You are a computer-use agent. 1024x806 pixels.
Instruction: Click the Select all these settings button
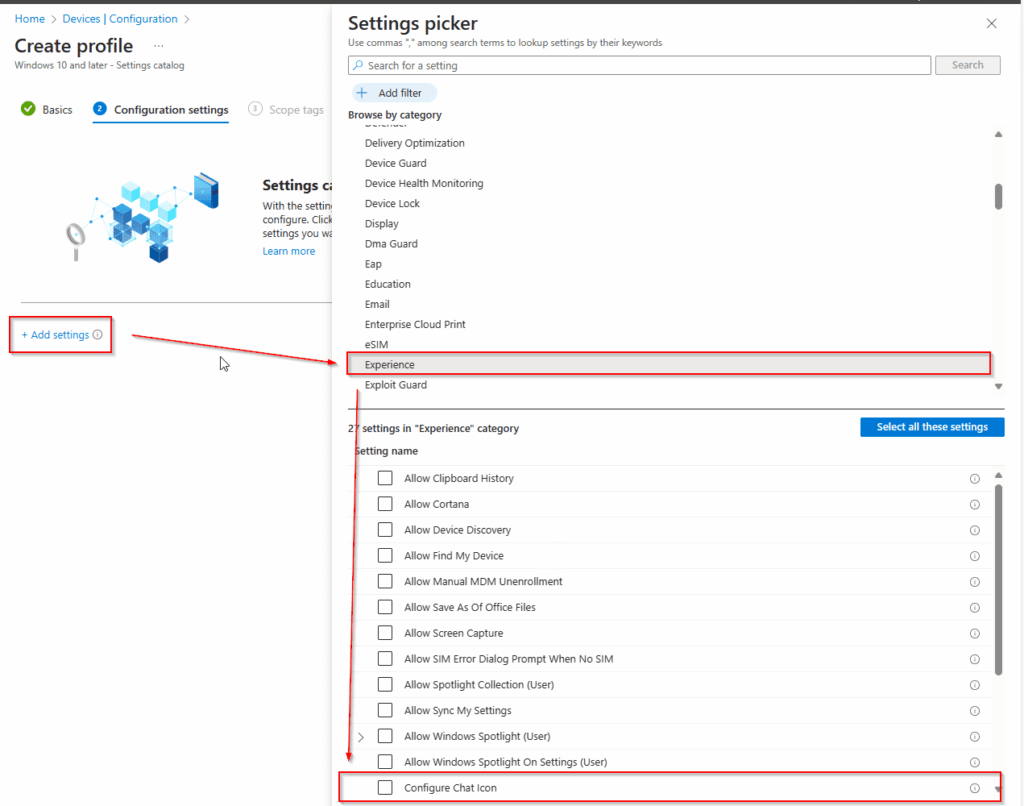pyautogui.click(x=931, y=427)
